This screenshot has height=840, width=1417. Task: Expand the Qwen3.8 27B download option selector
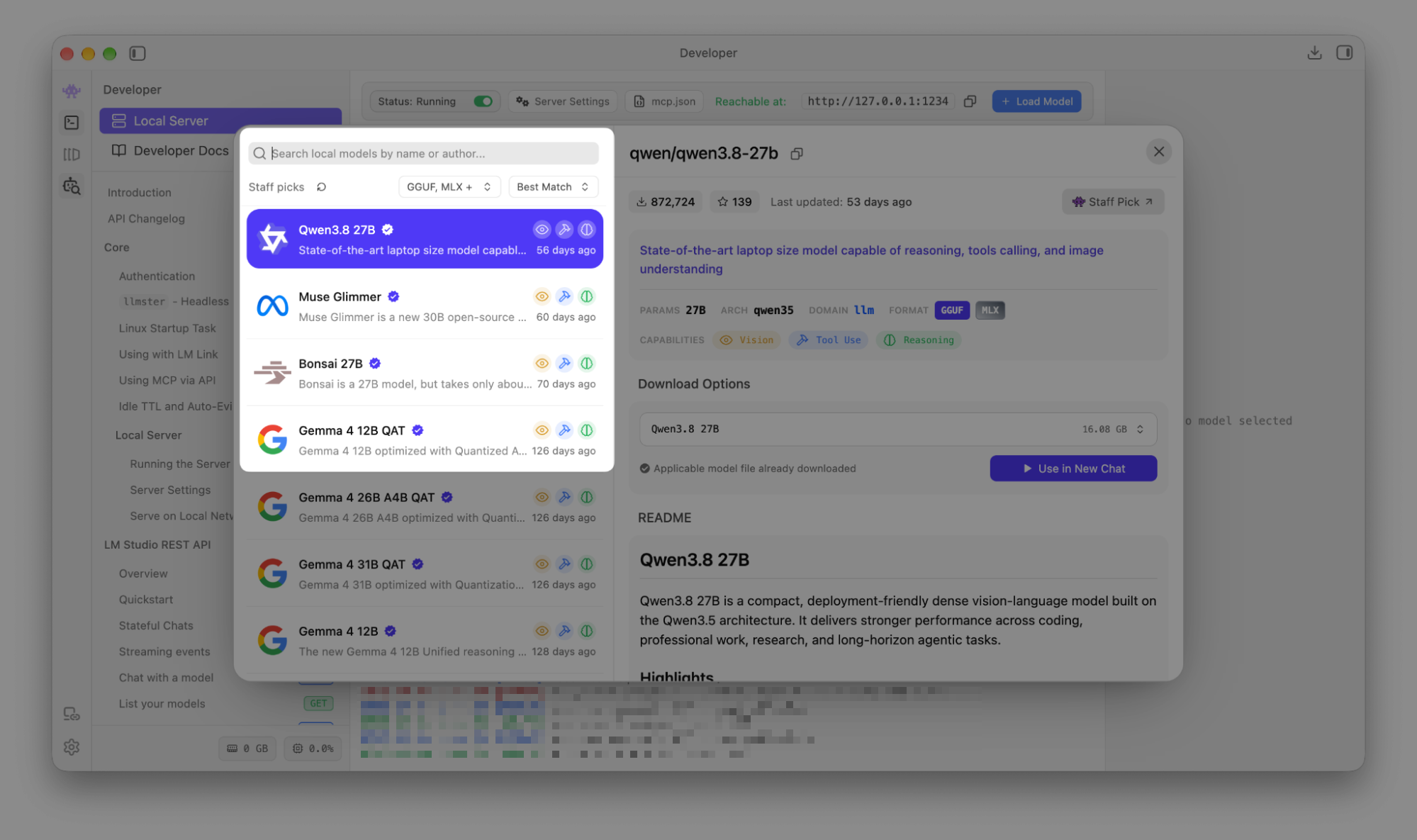pyautogui.click(x=897, y=430)
